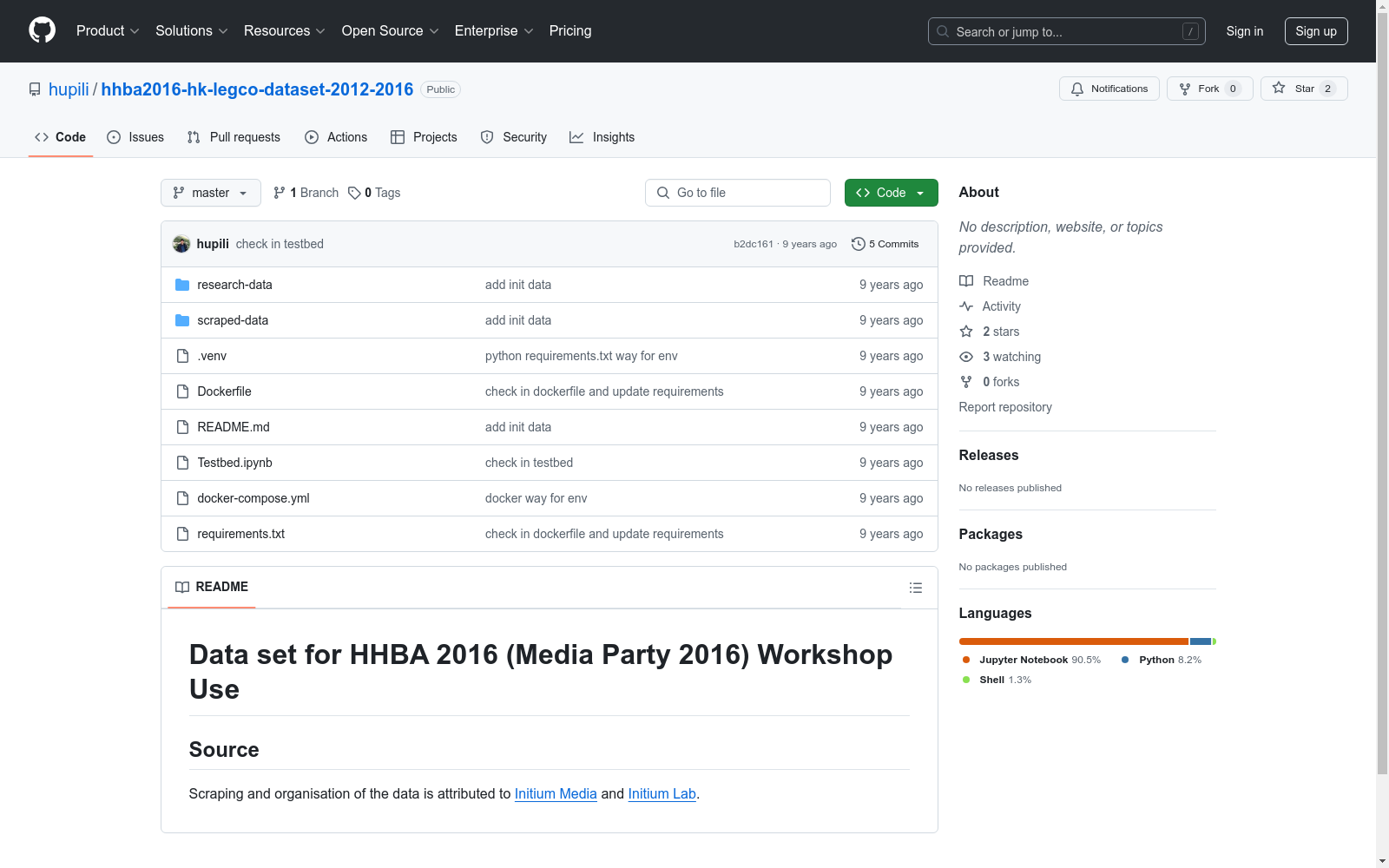The height and width of the screenshot is (868, 1389).
Task: Click the file icon beside README.md
Action: coord(182,427)
